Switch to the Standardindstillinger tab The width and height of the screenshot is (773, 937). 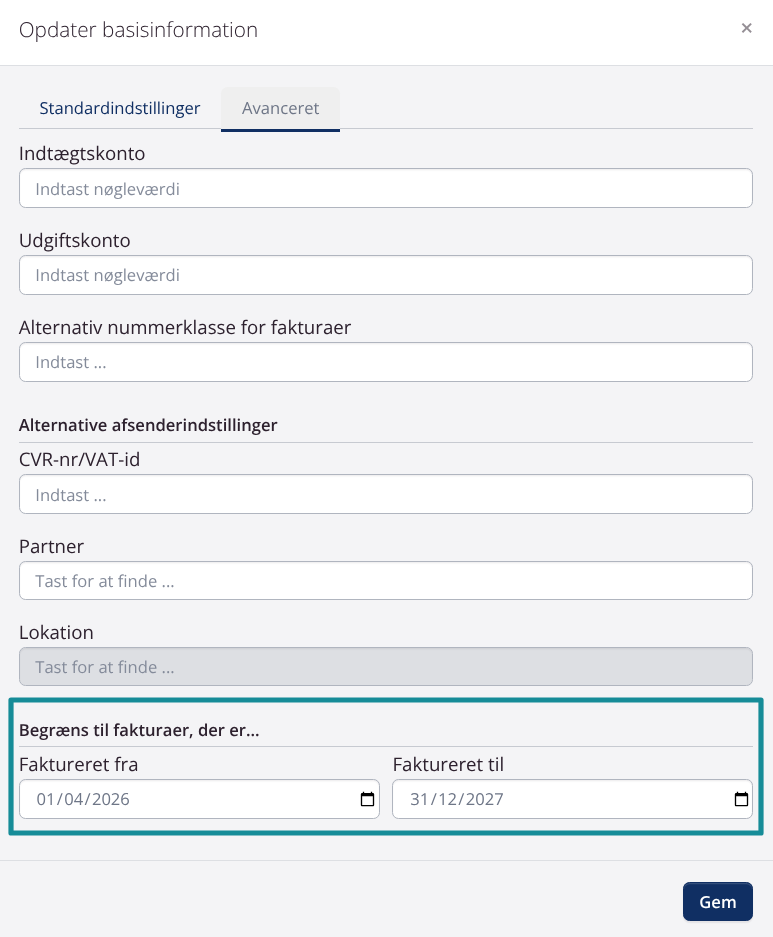[x=120, y=108]
